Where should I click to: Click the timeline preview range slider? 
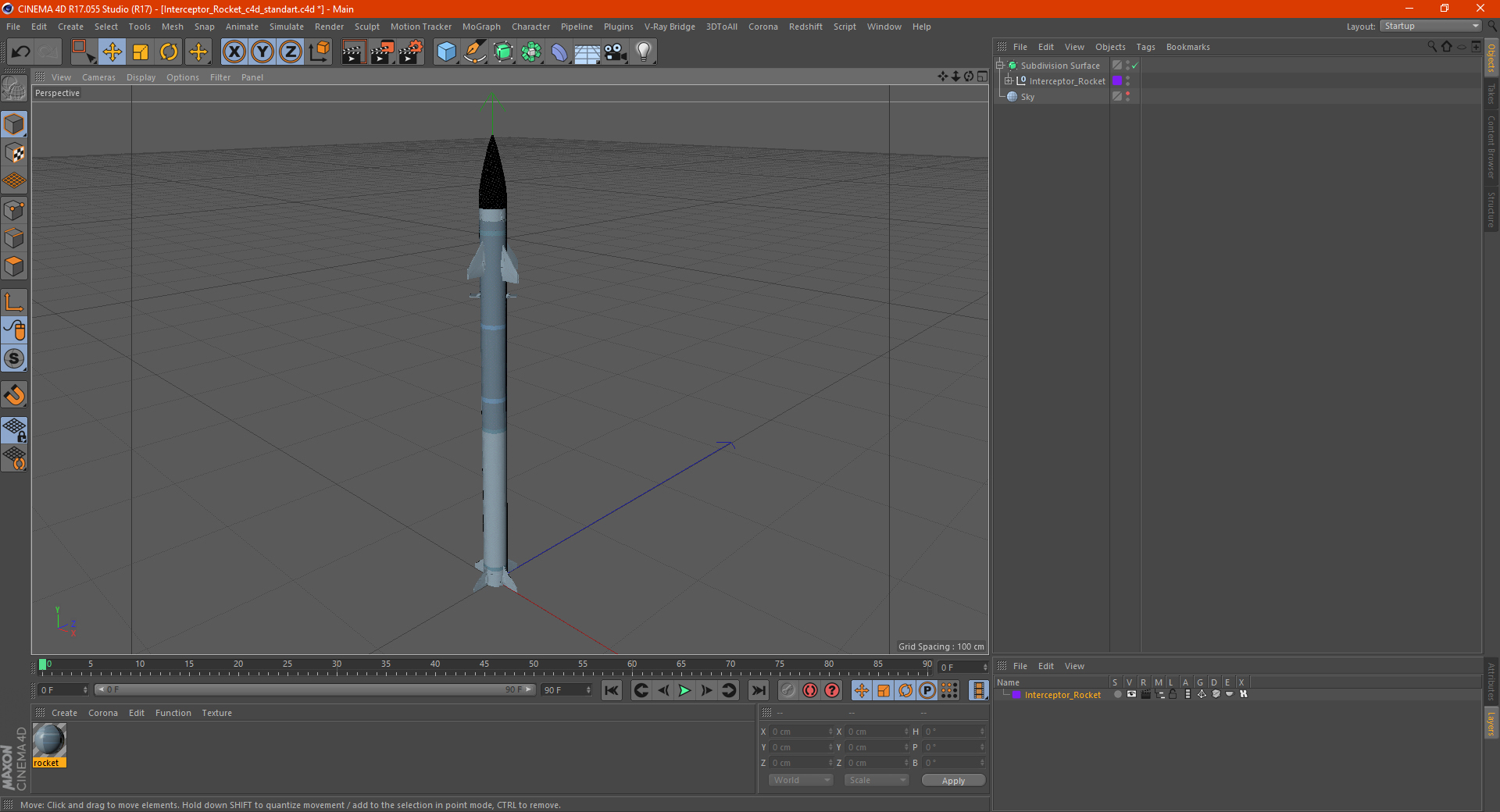315,689
